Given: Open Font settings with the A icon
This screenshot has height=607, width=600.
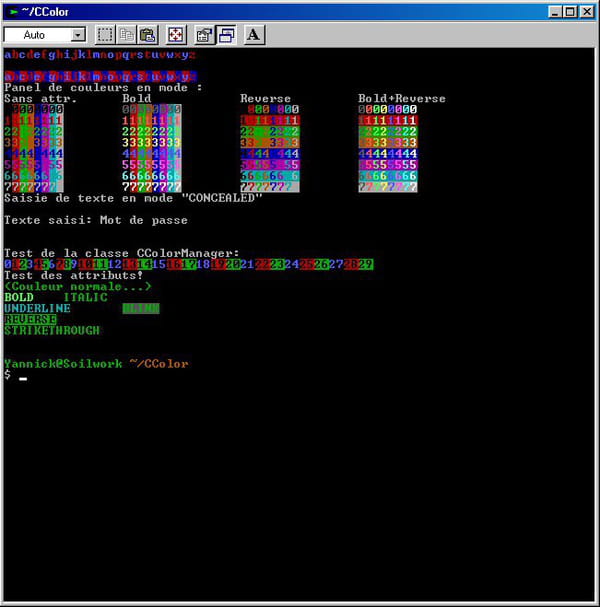Looking at the screenshot, I should click(x=254, y=35).
